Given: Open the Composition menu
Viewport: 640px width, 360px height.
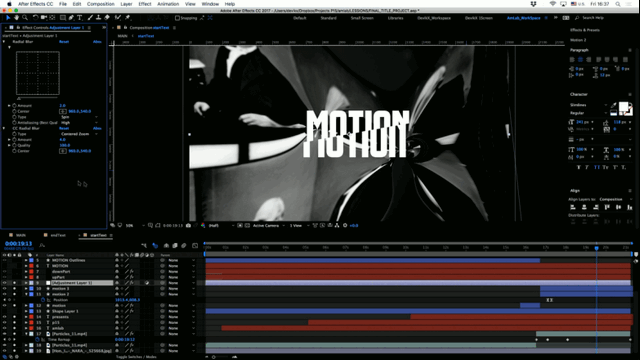Looking at the screenshot, I should (100, 4).
